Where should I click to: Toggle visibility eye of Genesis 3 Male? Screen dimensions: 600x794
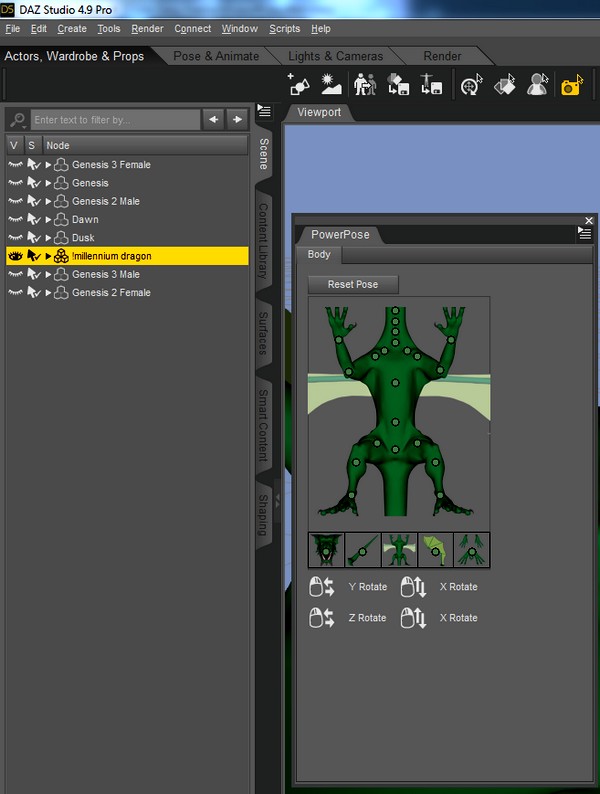coord(15,274)
